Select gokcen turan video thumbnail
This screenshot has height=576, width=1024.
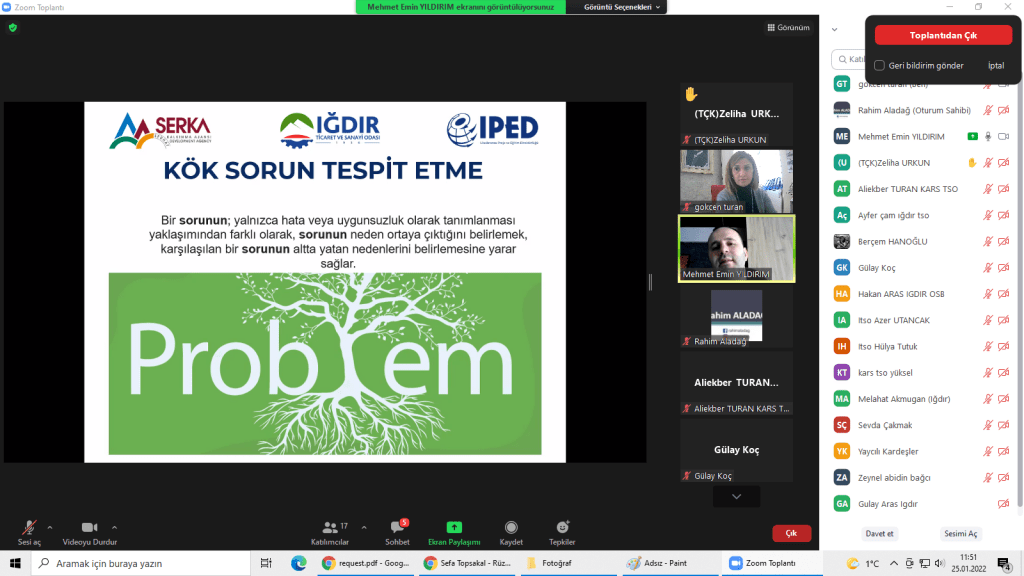click(736, 181)
